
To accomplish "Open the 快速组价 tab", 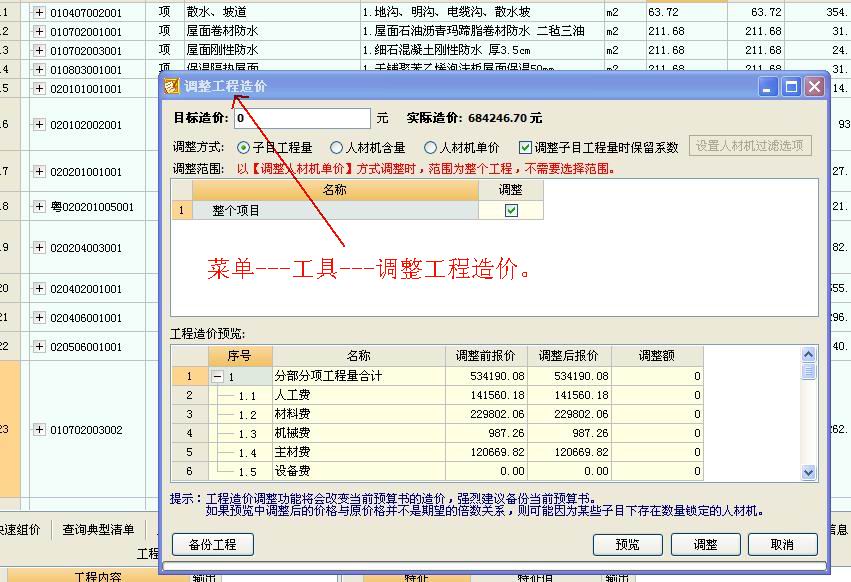I will [18, 531].
